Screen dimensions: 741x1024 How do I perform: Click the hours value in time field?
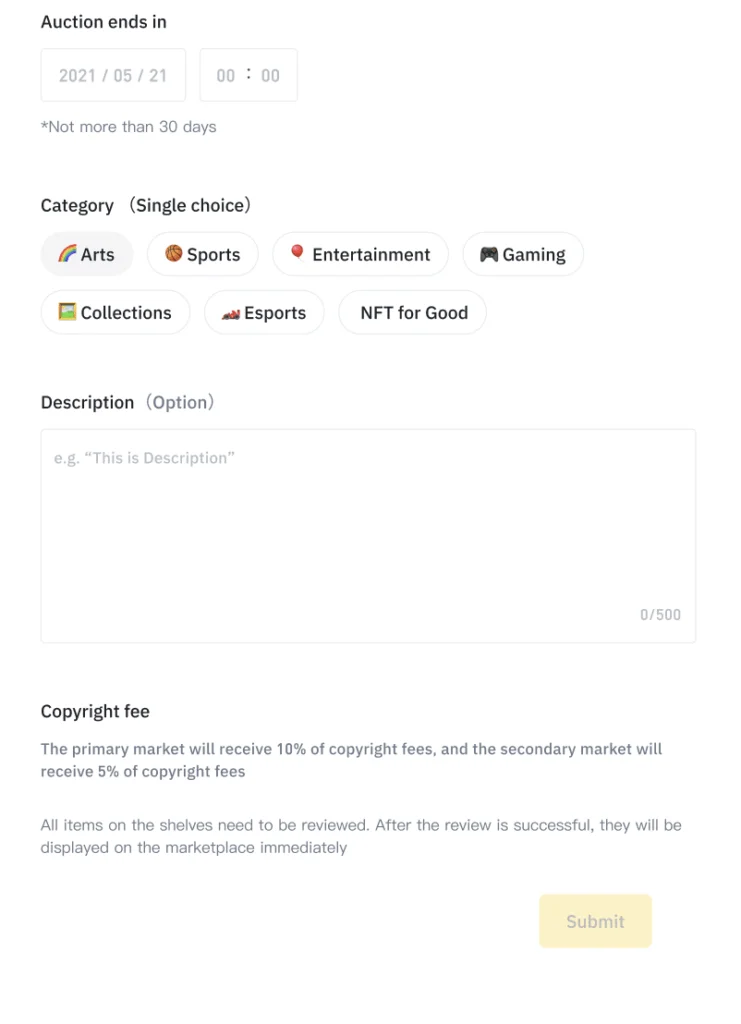226,76
